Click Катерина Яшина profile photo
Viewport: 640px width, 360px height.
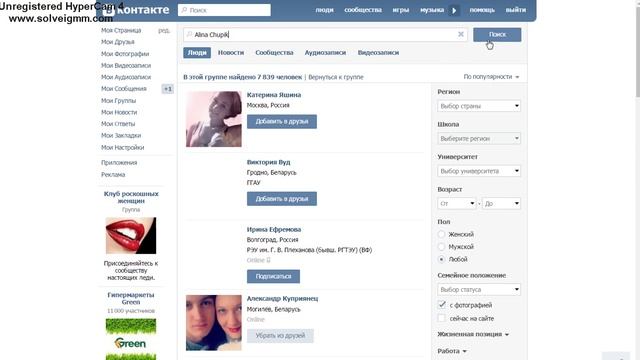[213, 119]
